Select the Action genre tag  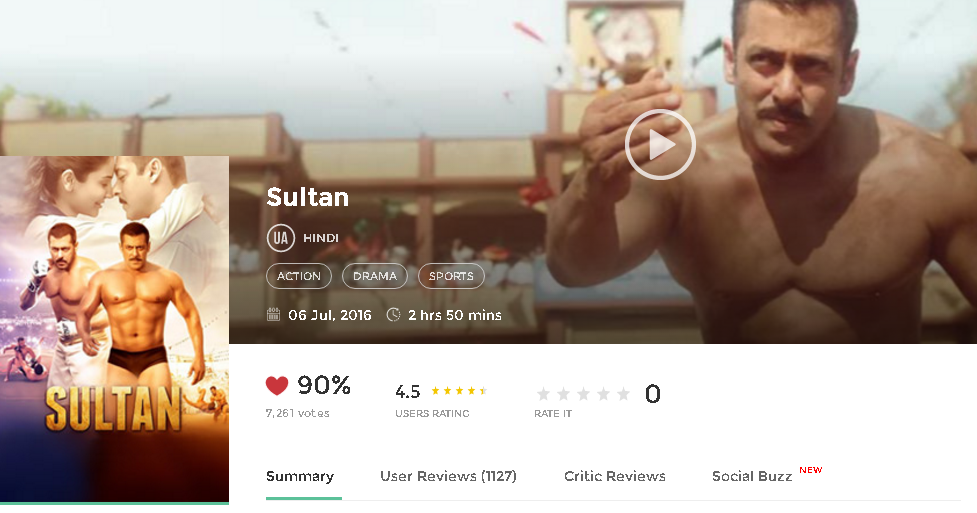tap(299, 276)
